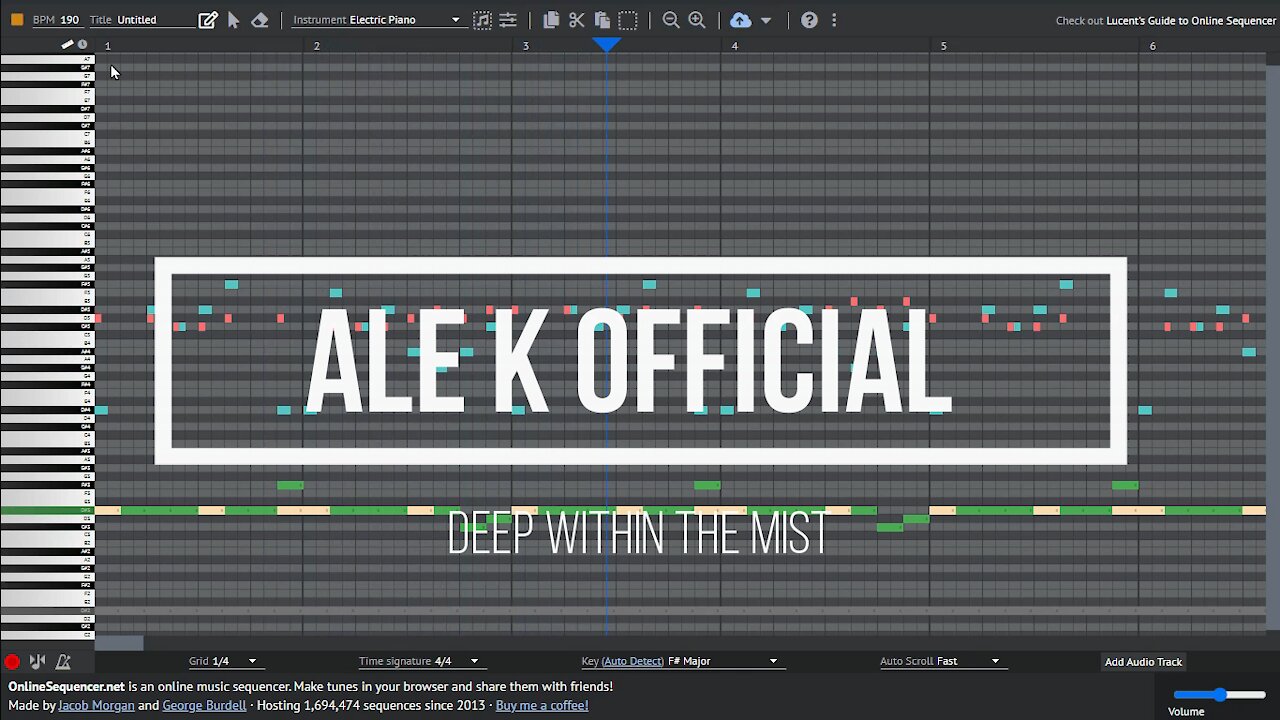
Task: Open Lucent's Guide to Online Sequencer link
Action: 1191,20
